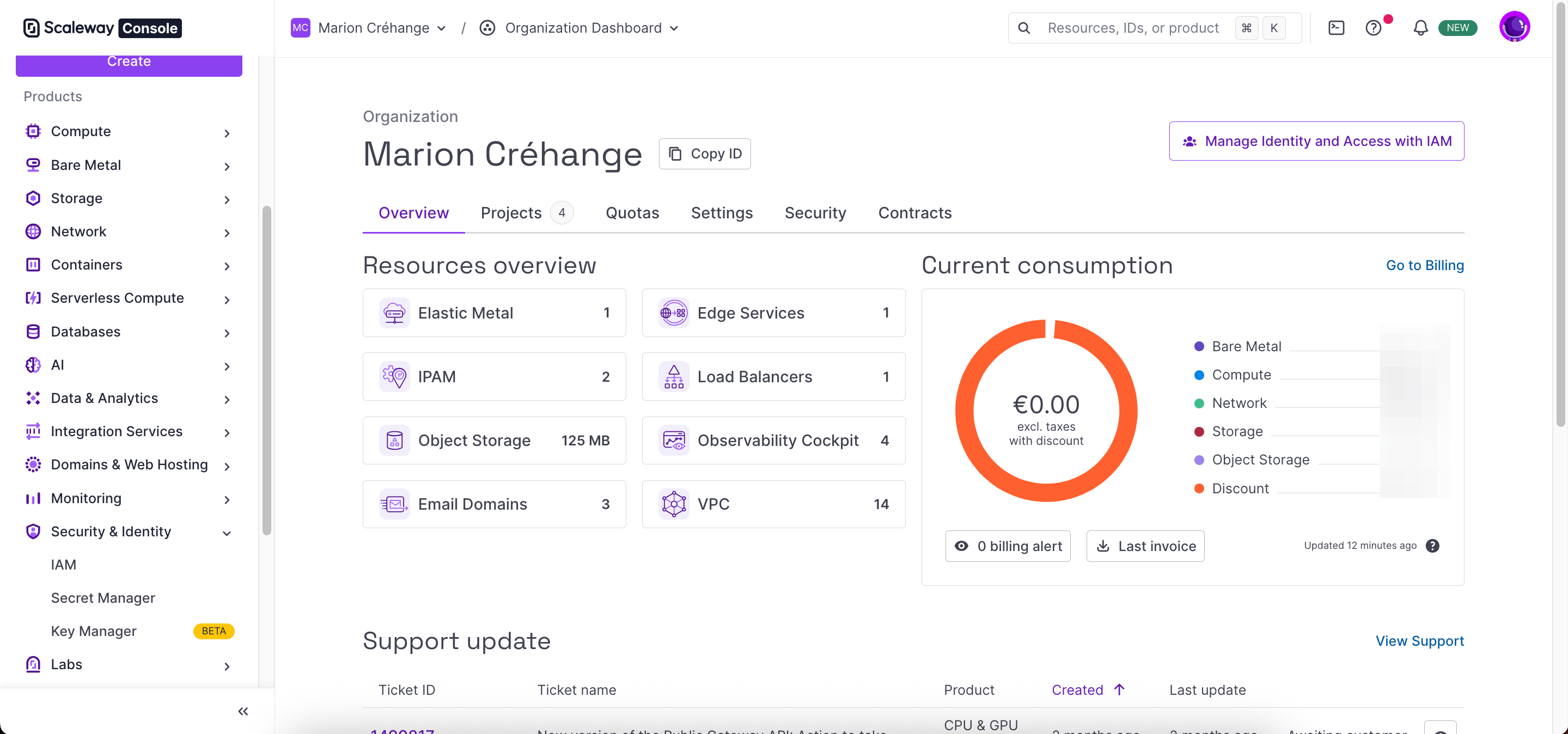1568x734 pixels.
Task: Expand the Labs menu chevron
Action: click(227, 666)
